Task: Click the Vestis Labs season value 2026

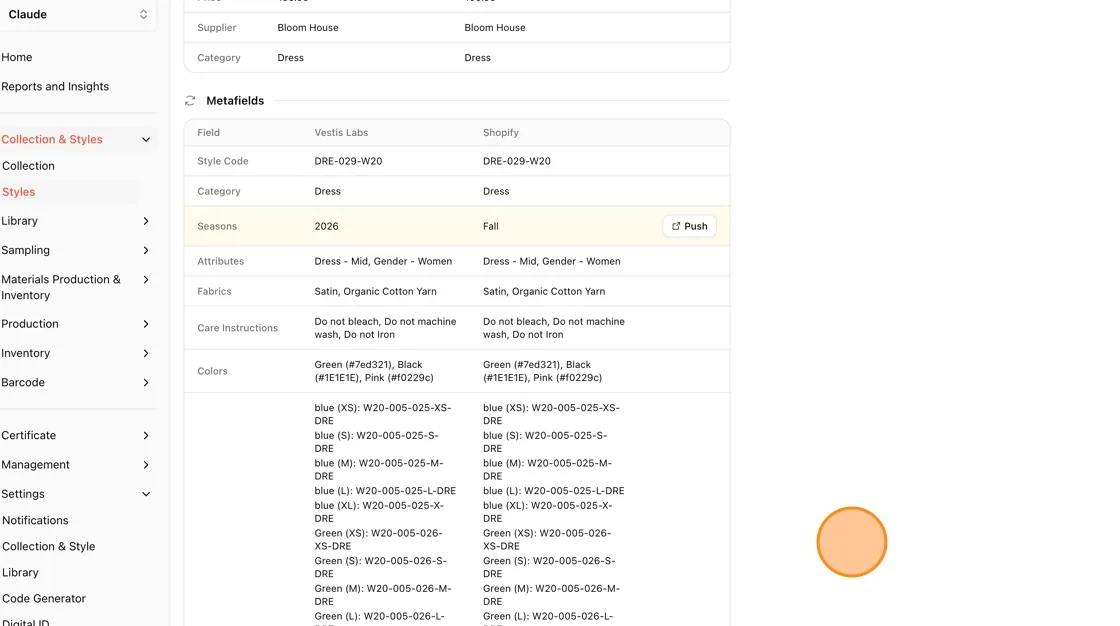Action: (326, 227)
